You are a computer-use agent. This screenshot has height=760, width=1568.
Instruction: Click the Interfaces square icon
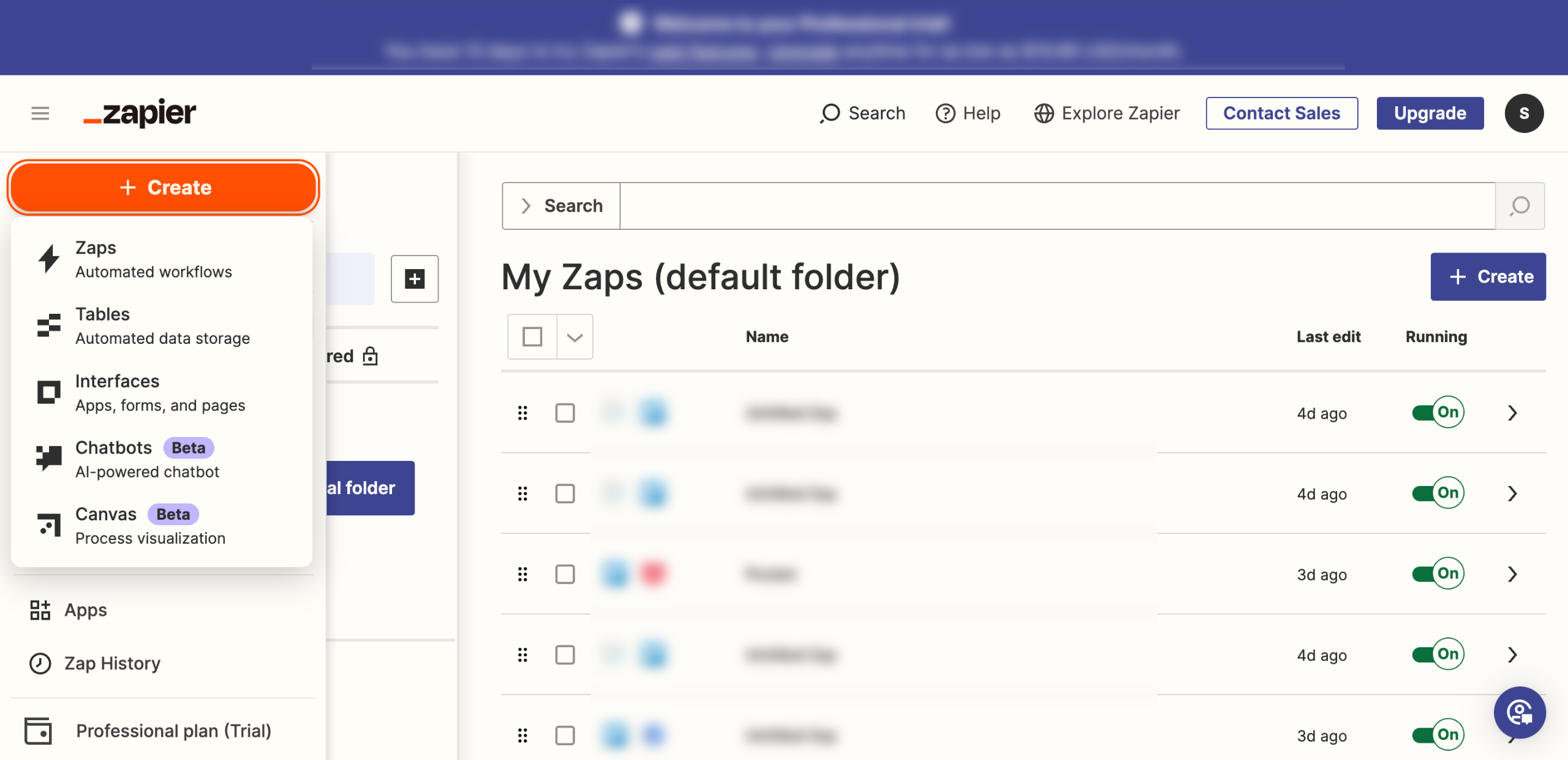[x=48, y=392]
